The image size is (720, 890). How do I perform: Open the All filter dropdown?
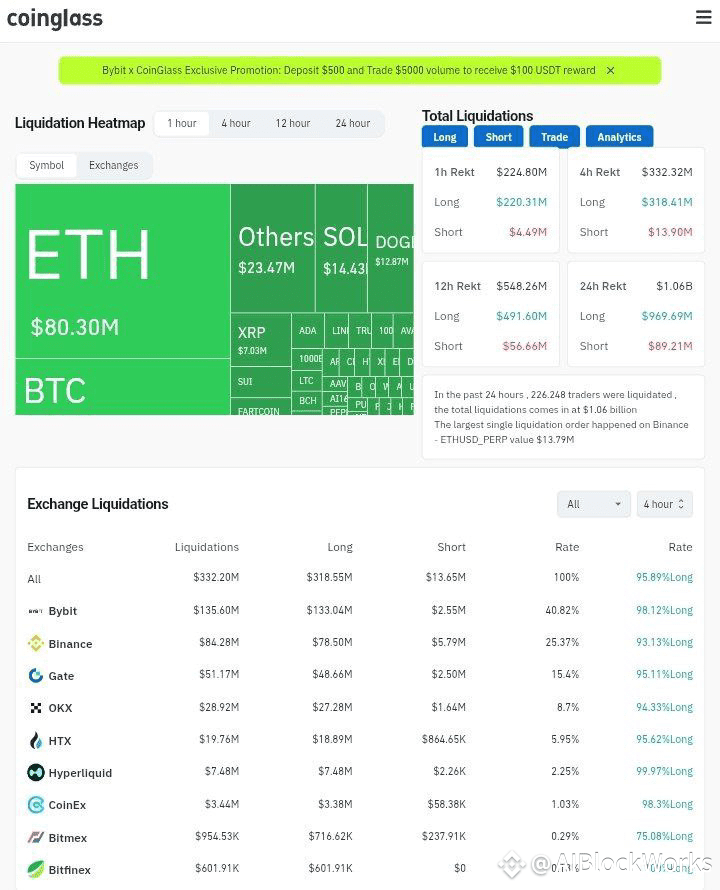pos(593,504)
